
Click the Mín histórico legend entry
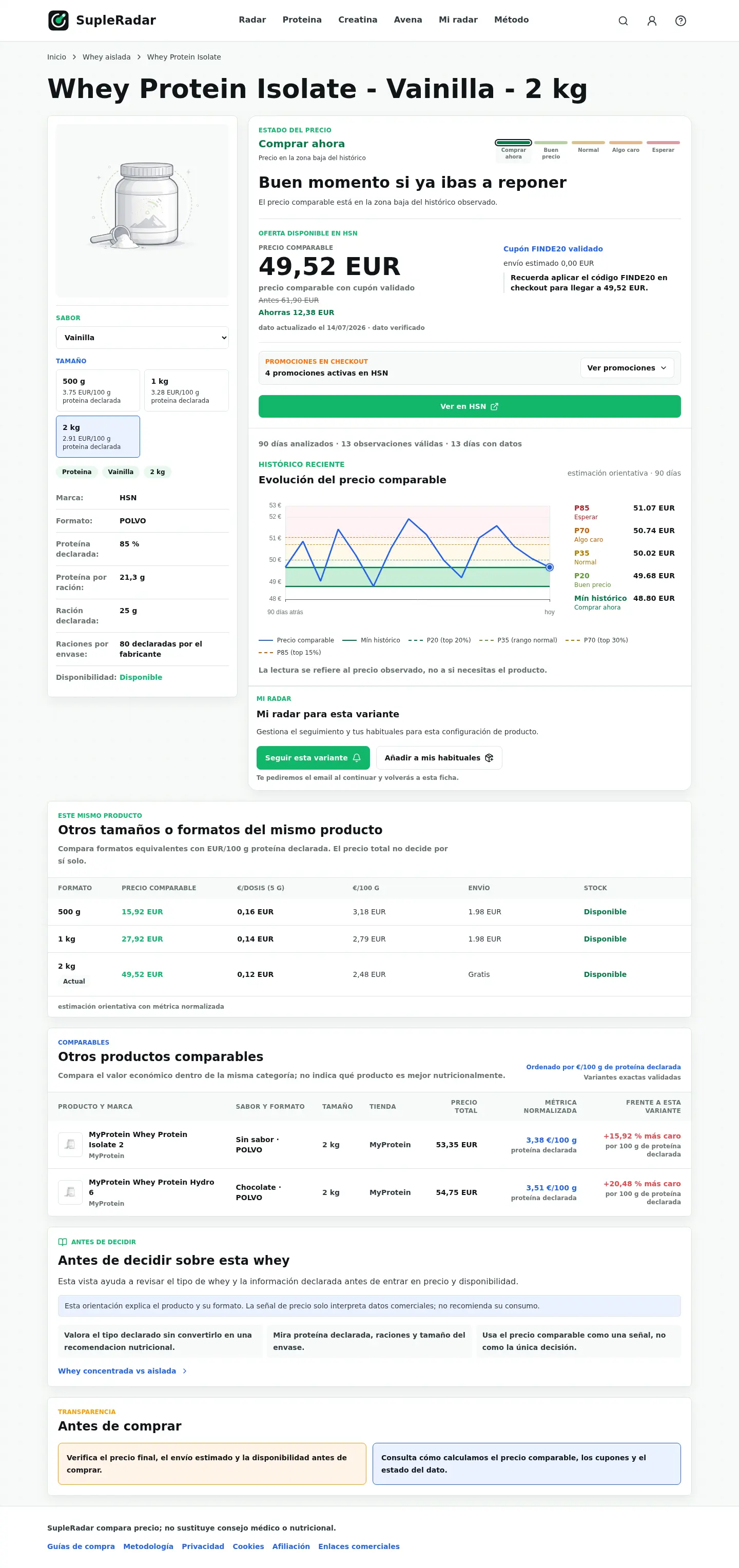click(372, 640)
